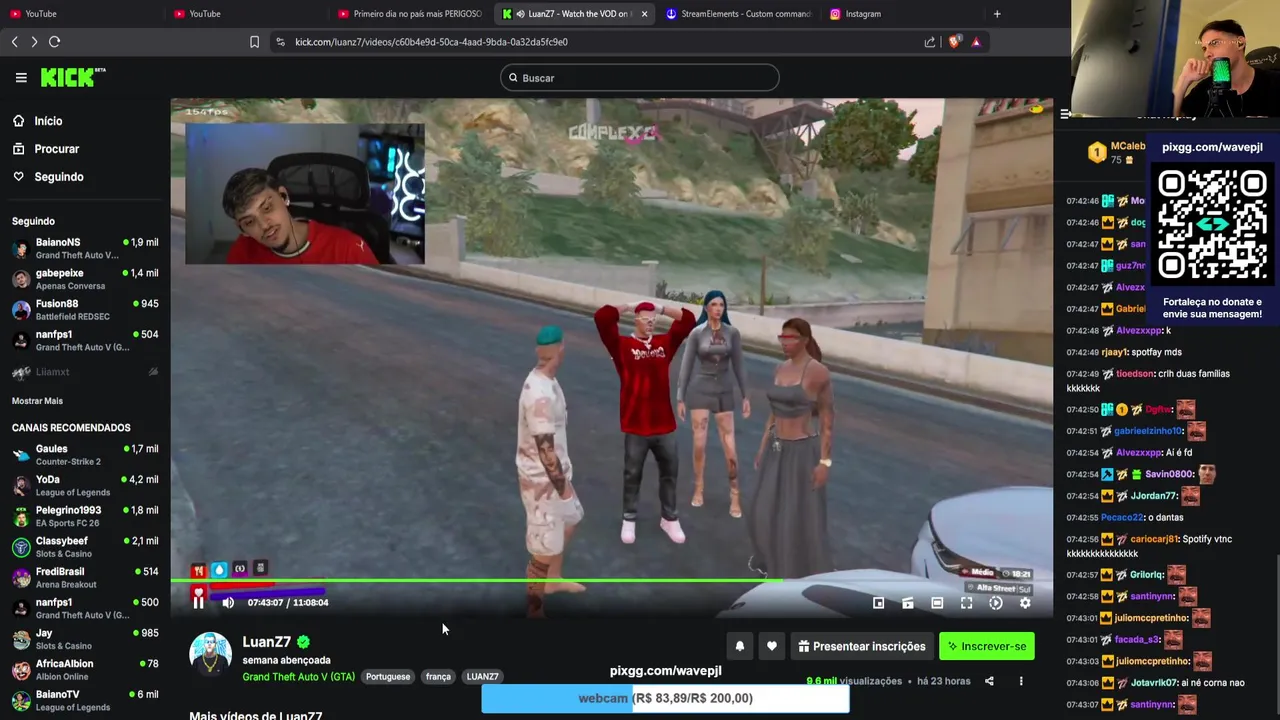Bookmark this page in browser

(254, 42)
